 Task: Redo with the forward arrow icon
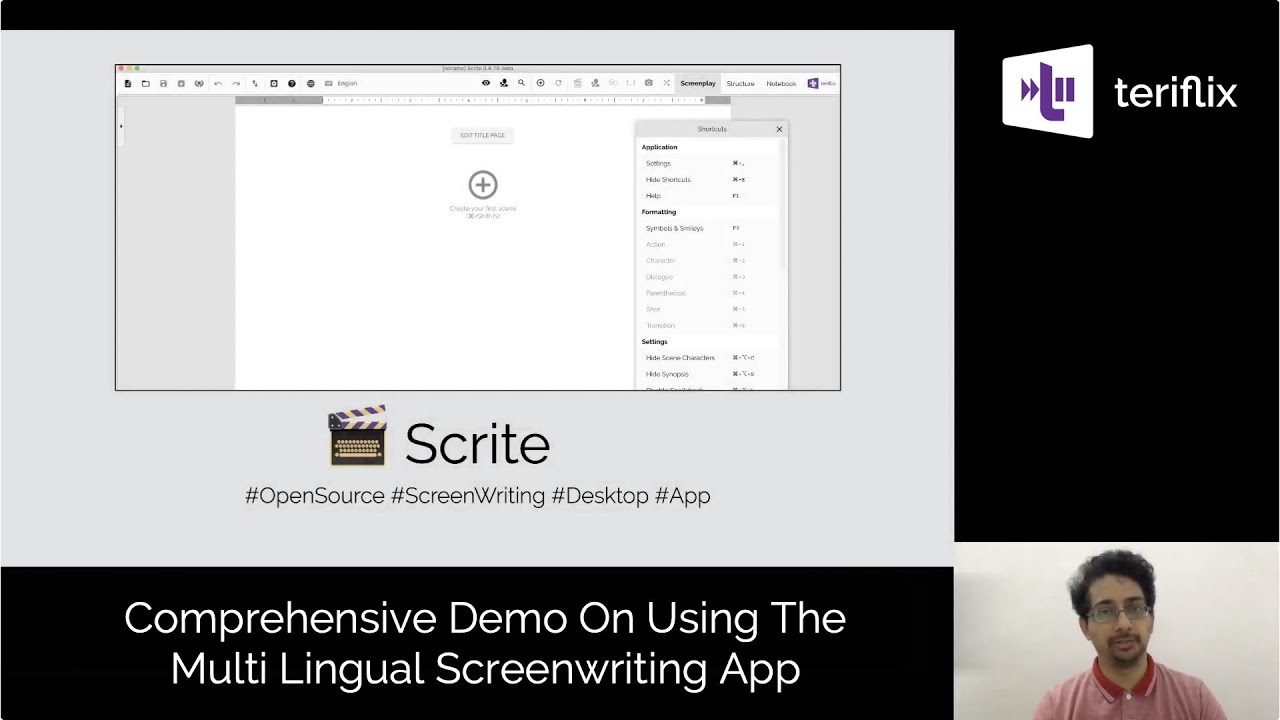tap(236, 83)
